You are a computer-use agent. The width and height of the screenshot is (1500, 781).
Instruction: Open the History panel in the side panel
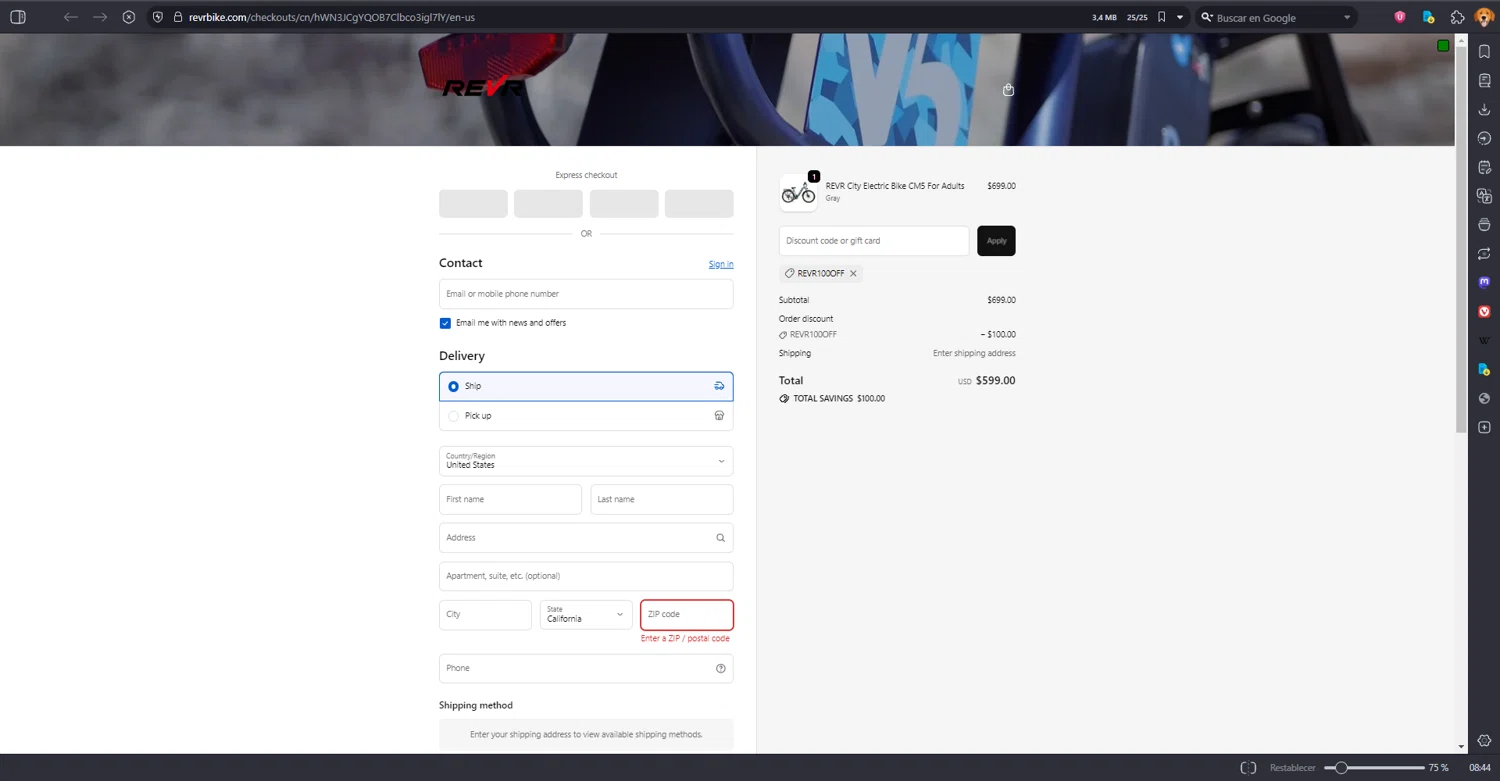tap(1484, 138)
